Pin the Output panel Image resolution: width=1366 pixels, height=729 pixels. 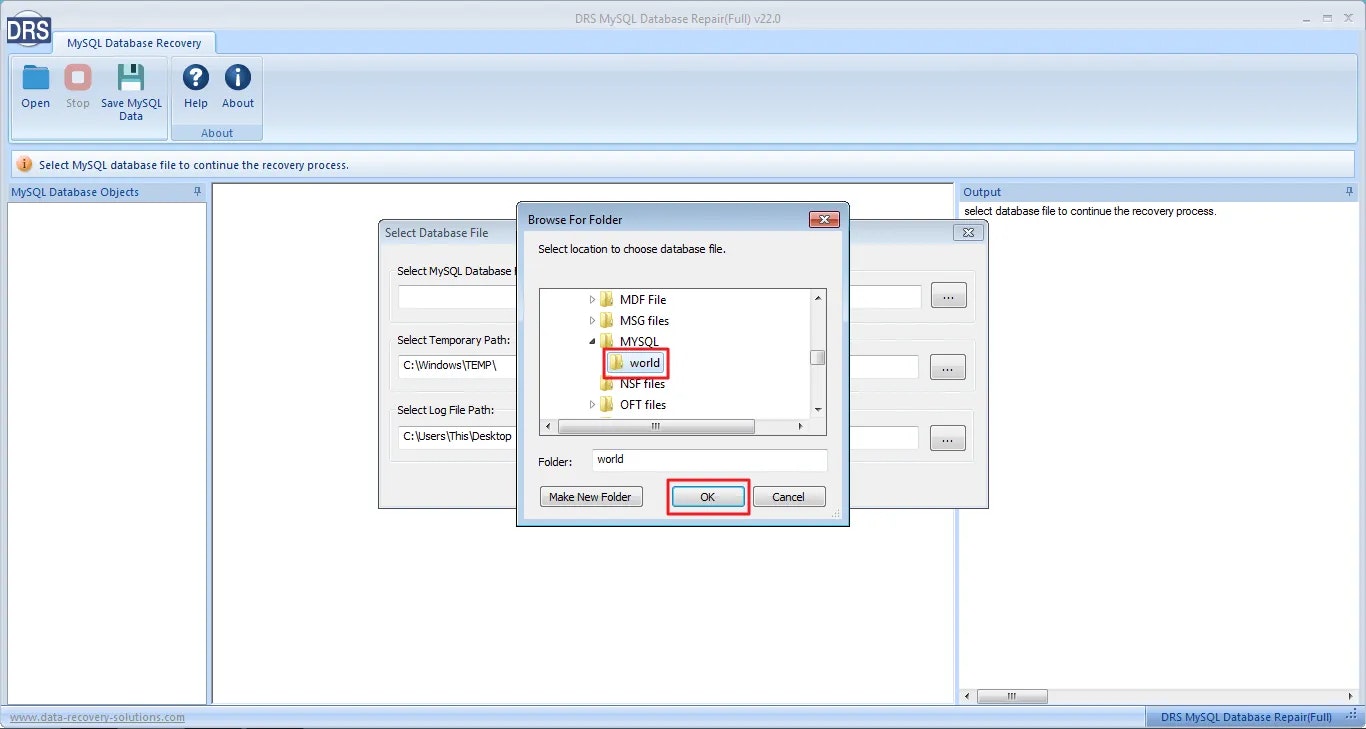click(x=1349, y=191)
